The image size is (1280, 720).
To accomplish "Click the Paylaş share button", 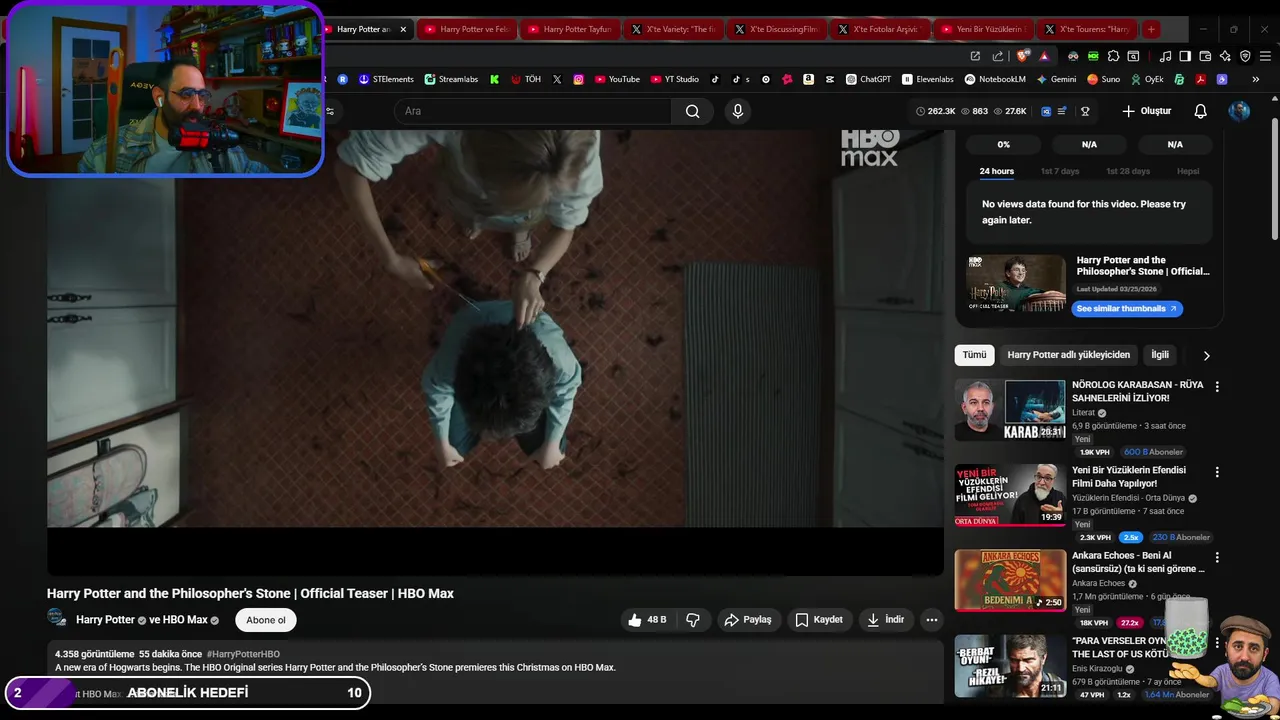I will 747,620.
